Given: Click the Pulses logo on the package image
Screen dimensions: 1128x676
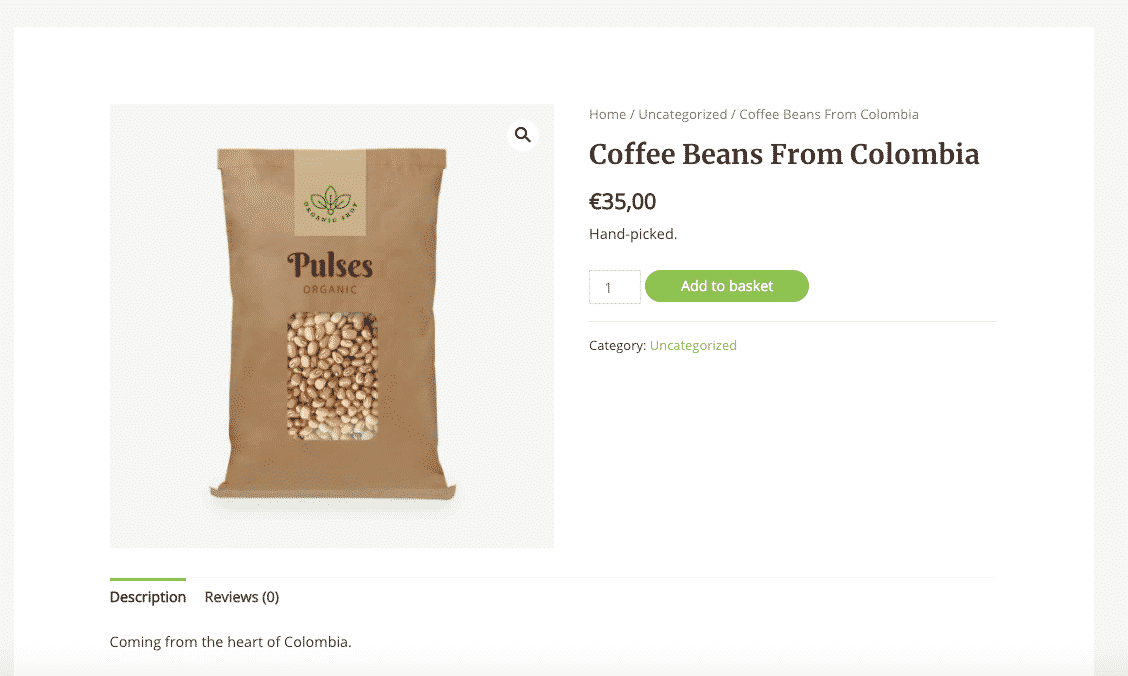Looking at the screenshot, I should (331, 266).
